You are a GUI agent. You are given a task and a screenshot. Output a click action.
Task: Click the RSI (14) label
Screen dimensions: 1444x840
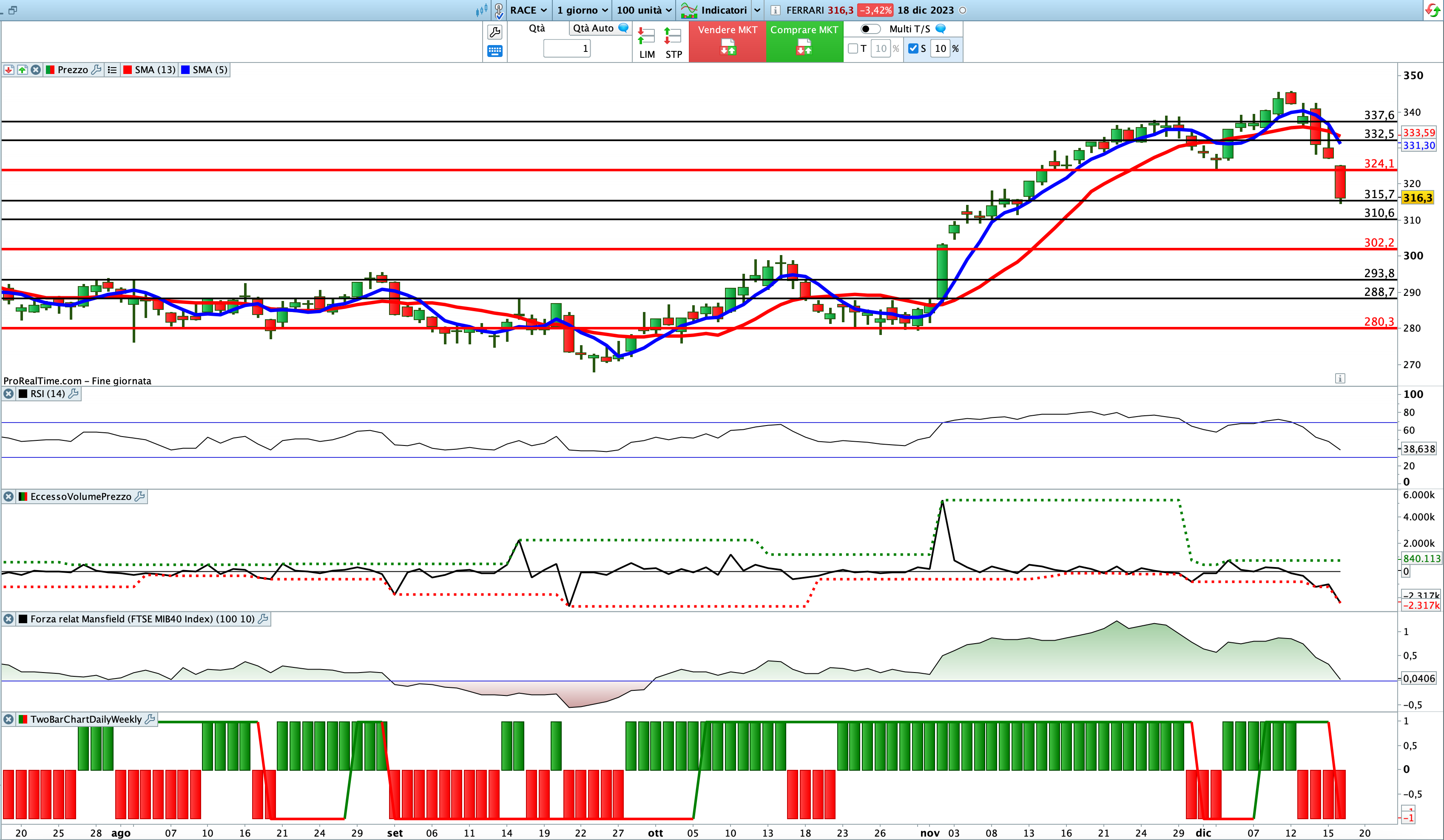48,394
